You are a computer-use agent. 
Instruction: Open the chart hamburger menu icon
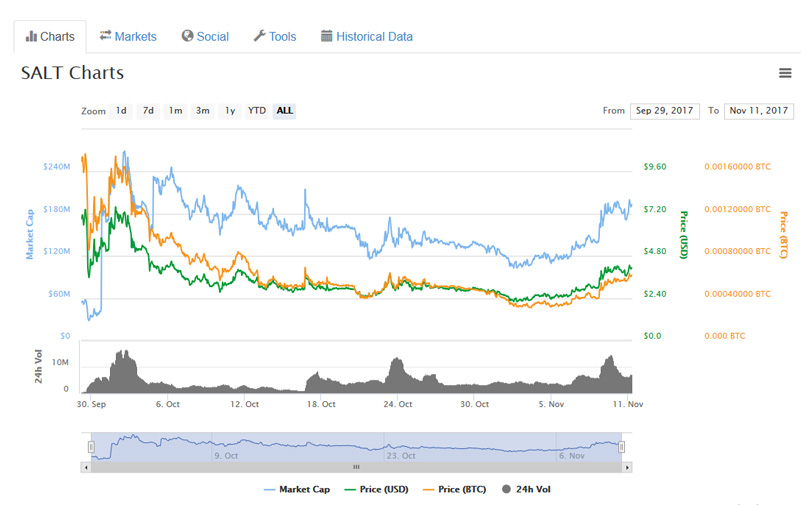785,73
